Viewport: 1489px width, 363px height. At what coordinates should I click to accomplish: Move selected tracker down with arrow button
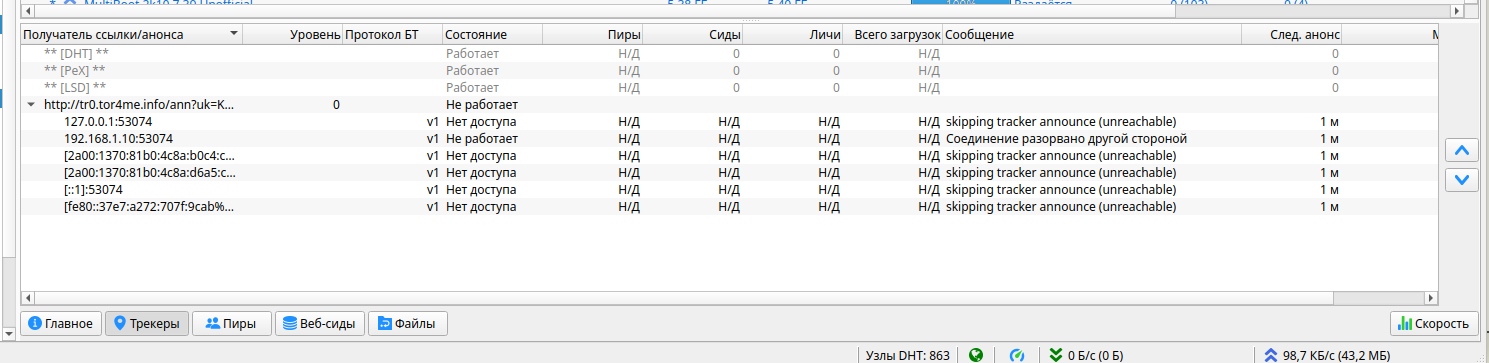pyautogui.click(x=1461, y=180)
